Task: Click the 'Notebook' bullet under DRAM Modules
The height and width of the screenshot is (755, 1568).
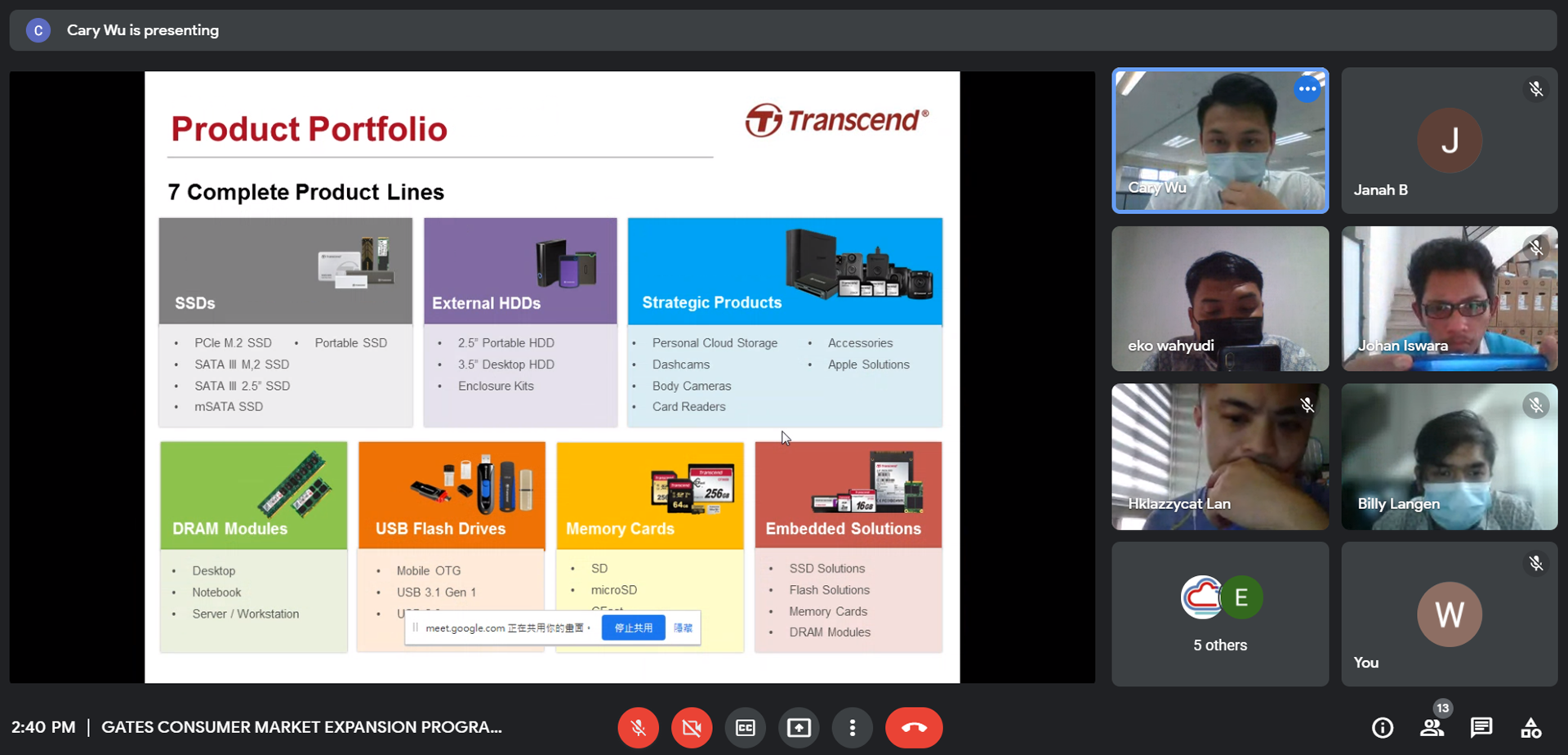Action: coord(216,592)
